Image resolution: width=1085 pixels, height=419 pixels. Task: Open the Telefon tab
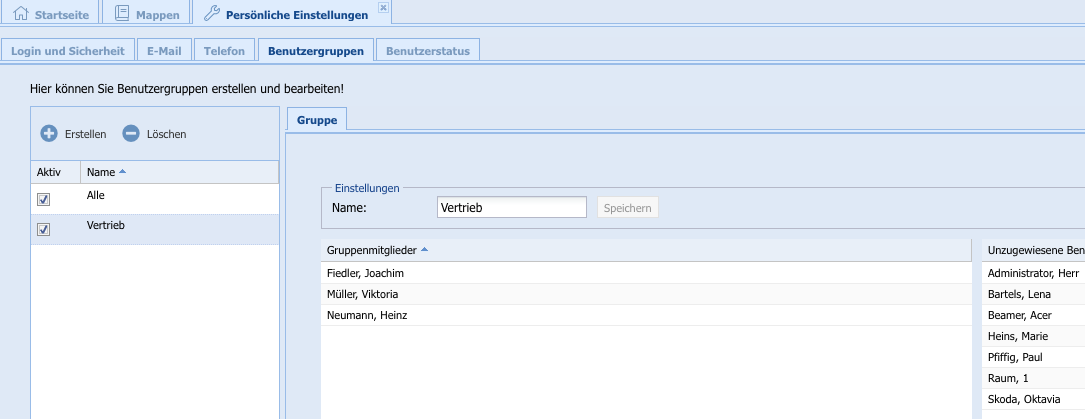pos(224,50)
